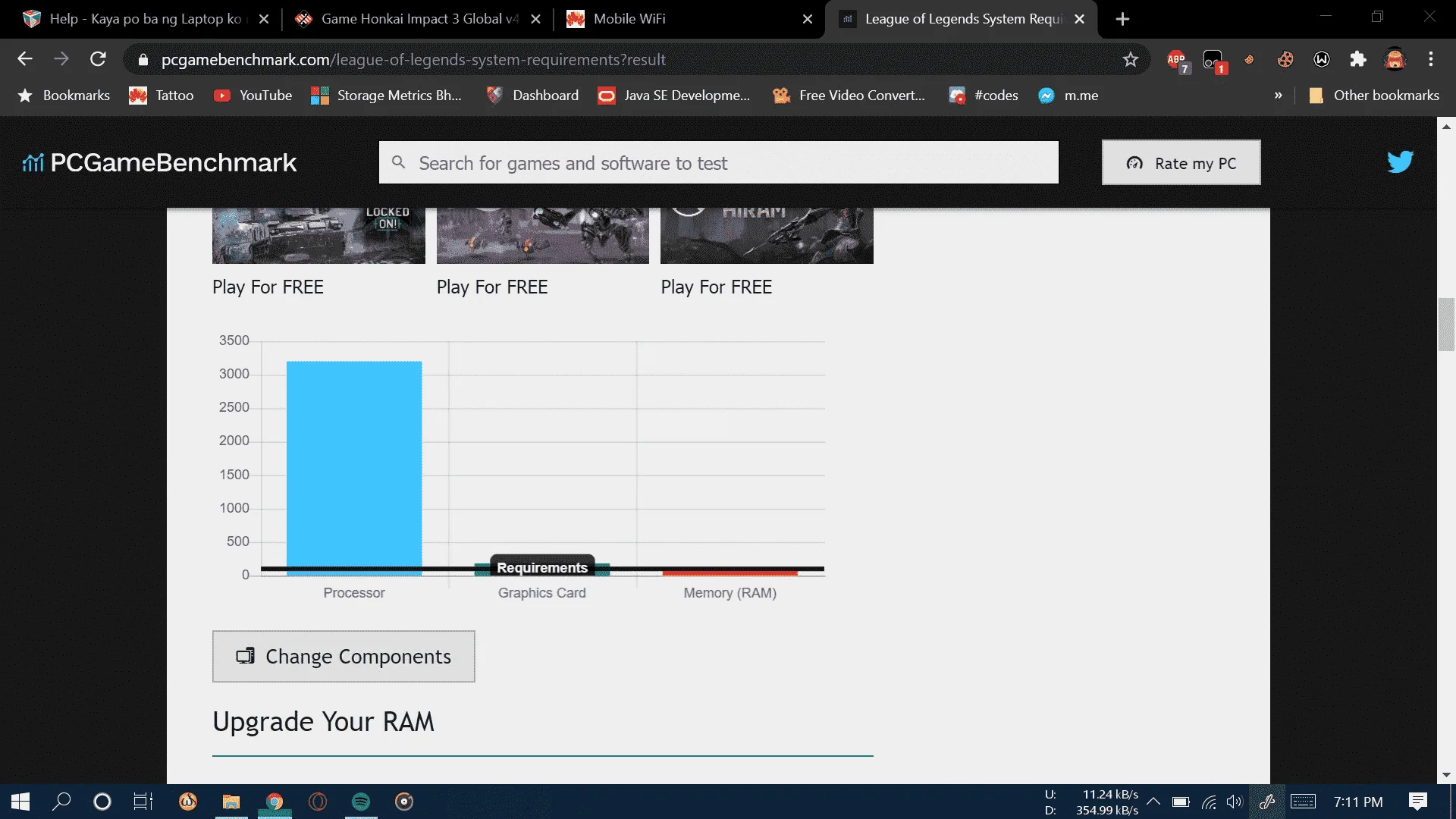Open the YouTube bookmark

click(x=253, y=96)
